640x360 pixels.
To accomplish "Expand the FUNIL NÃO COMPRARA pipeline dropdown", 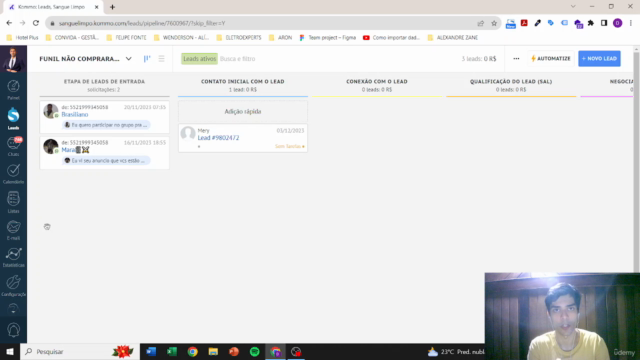I will 129,59.
